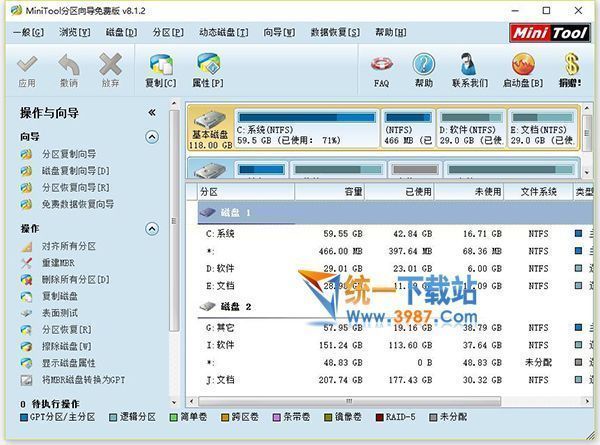Image resolution: width=600 pixels, height=445 pixels.
Task: Click the GPT分区/主分区 legend swatch
Action: (x=24, y=417)
